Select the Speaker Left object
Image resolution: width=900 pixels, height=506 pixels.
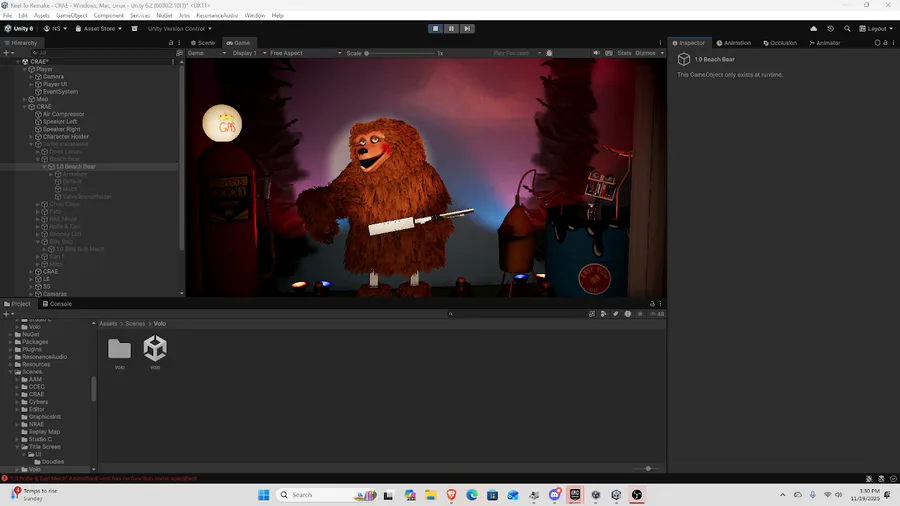[60, 122]
